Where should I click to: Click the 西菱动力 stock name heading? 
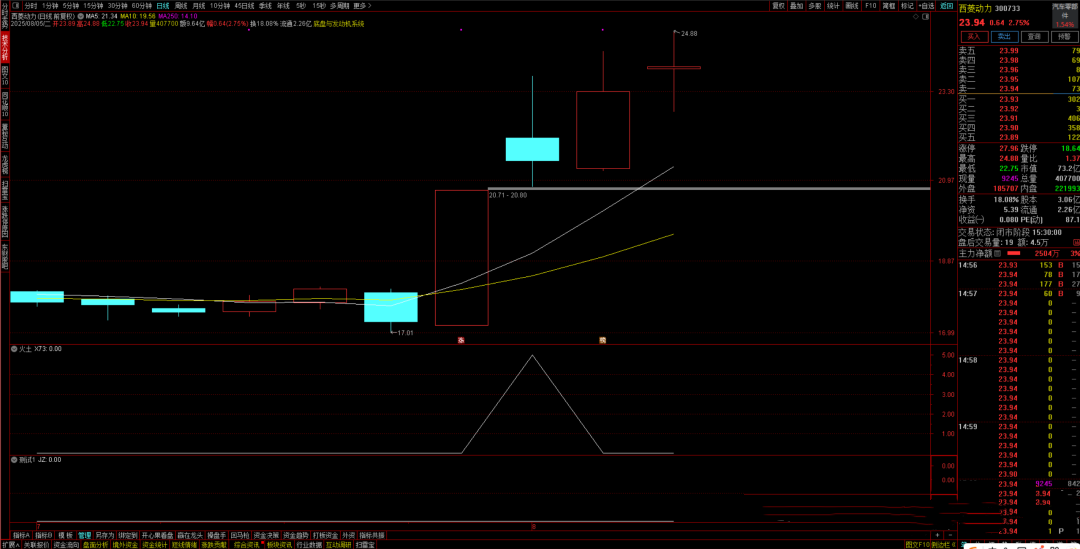(x=976, y=8)
